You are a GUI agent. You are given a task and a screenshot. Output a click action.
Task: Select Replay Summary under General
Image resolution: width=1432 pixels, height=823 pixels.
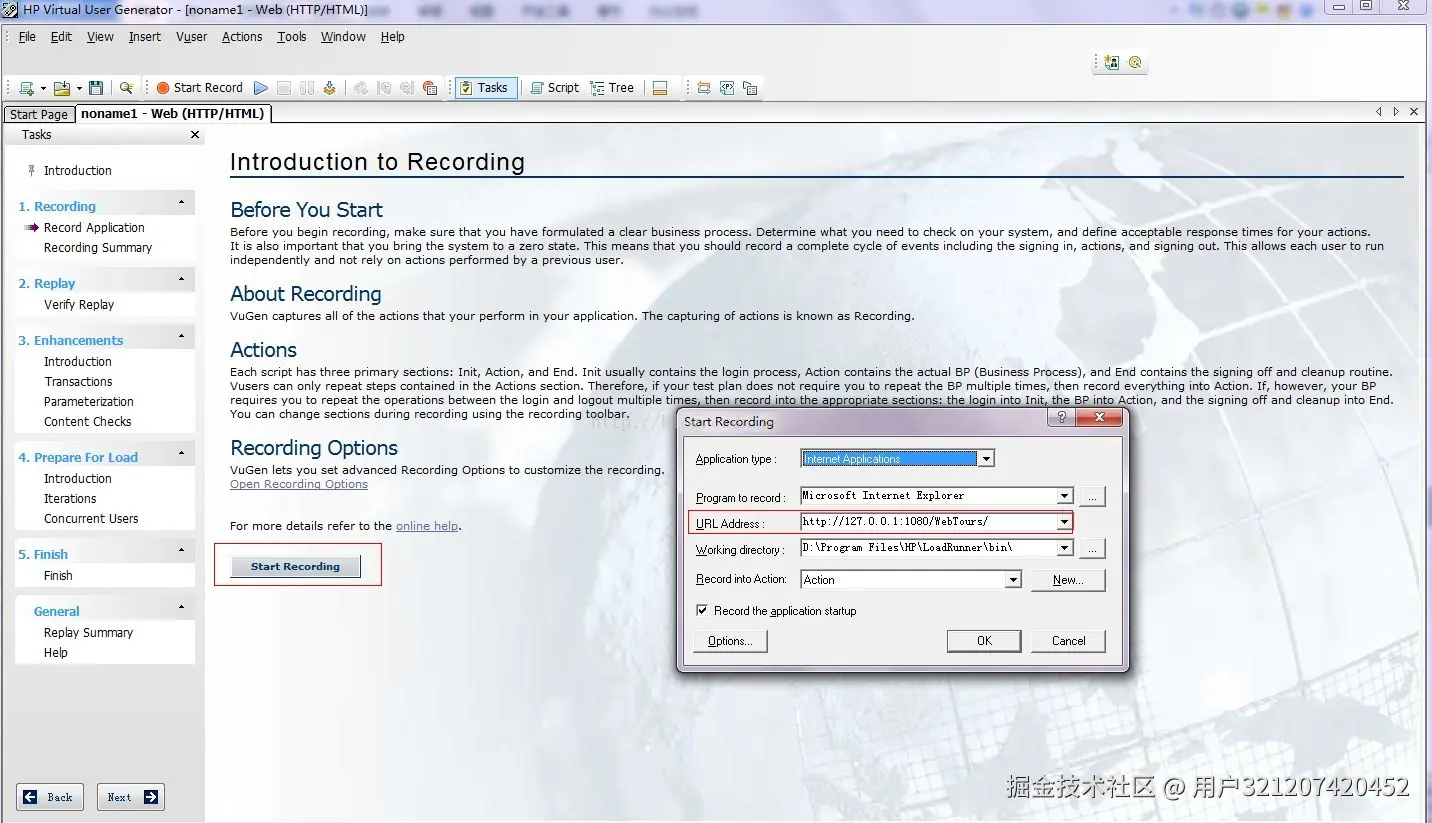(88, 633)
